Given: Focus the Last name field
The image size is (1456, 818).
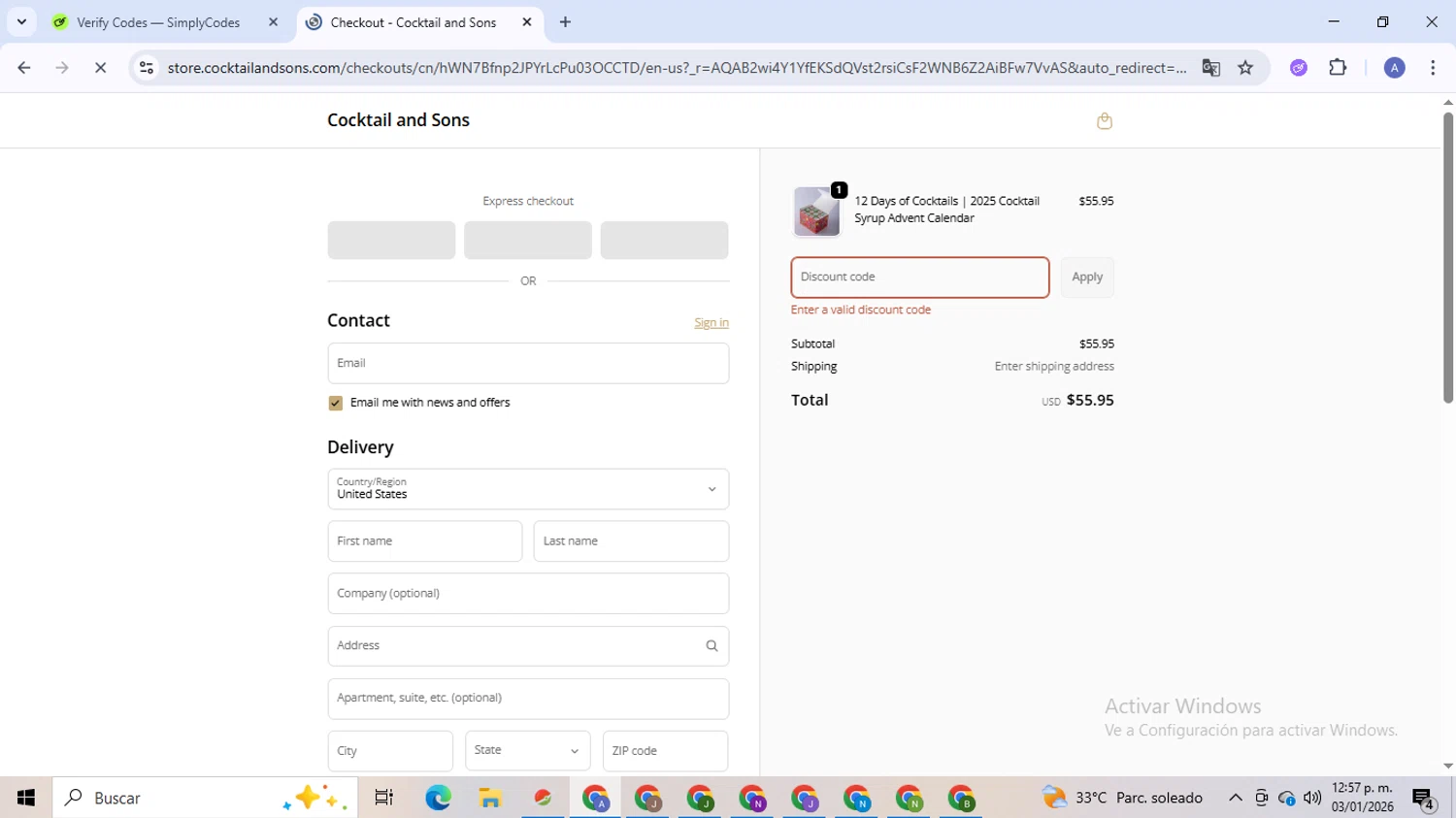Looking at the screenshot, I should pyautogui.click(x=631, y=541).
